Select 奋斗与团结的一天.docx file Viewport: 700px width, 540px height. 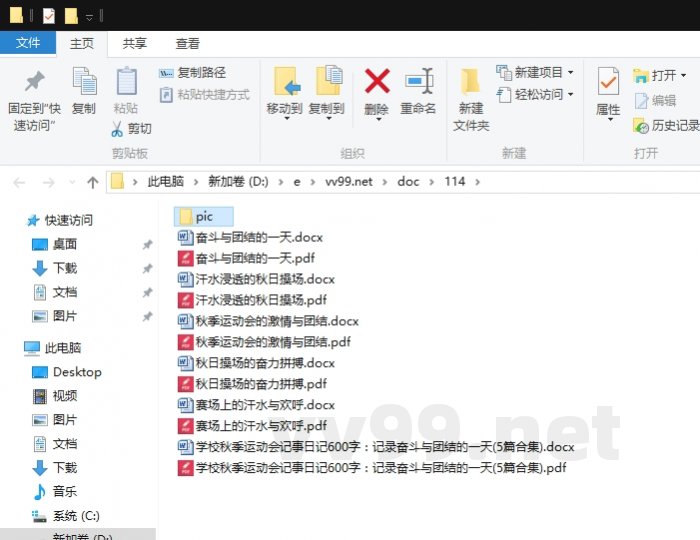[250, 237]
